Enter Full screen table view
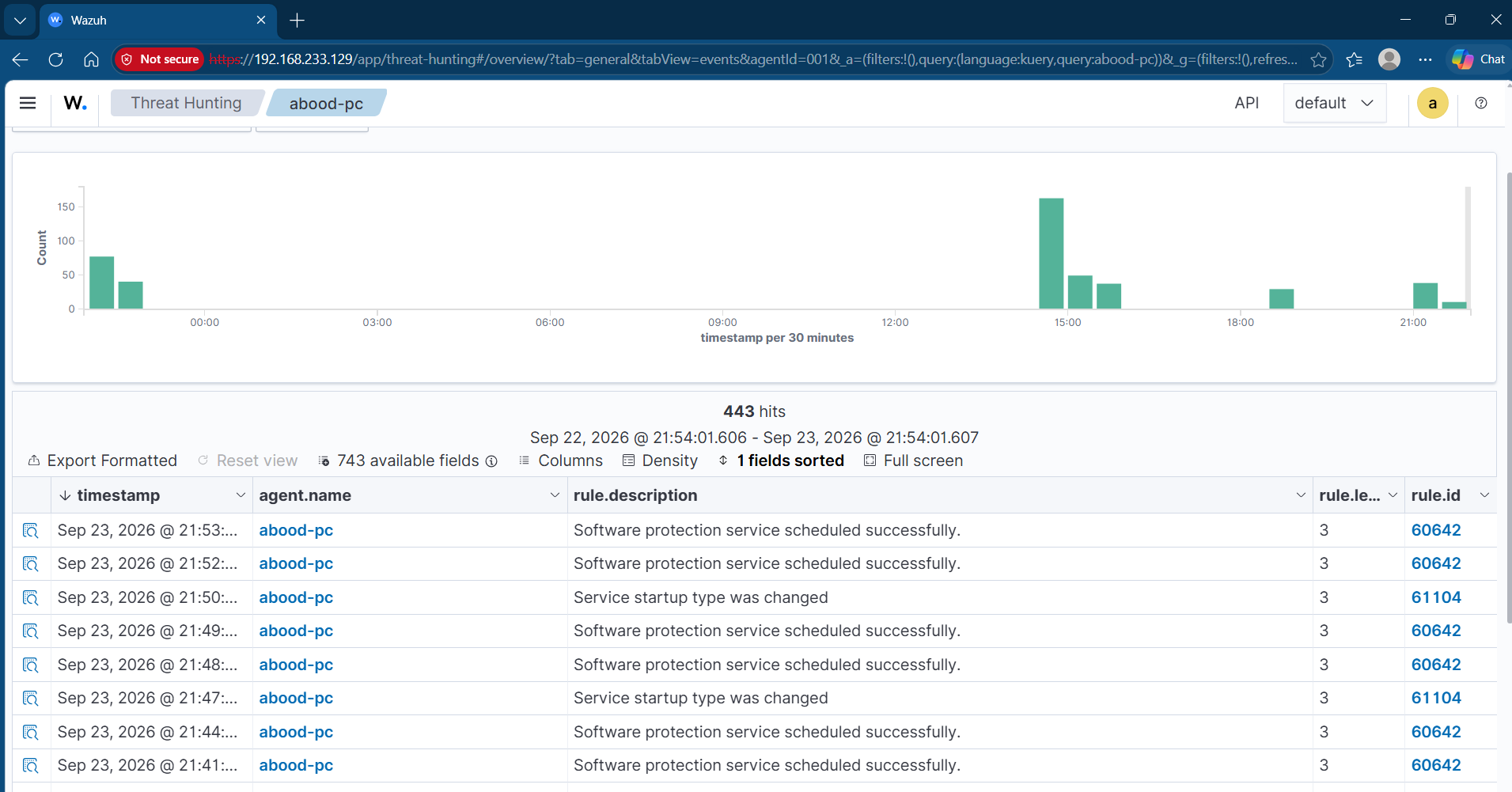The height and width of the screenshot is (792, 1512). [914, 460]
